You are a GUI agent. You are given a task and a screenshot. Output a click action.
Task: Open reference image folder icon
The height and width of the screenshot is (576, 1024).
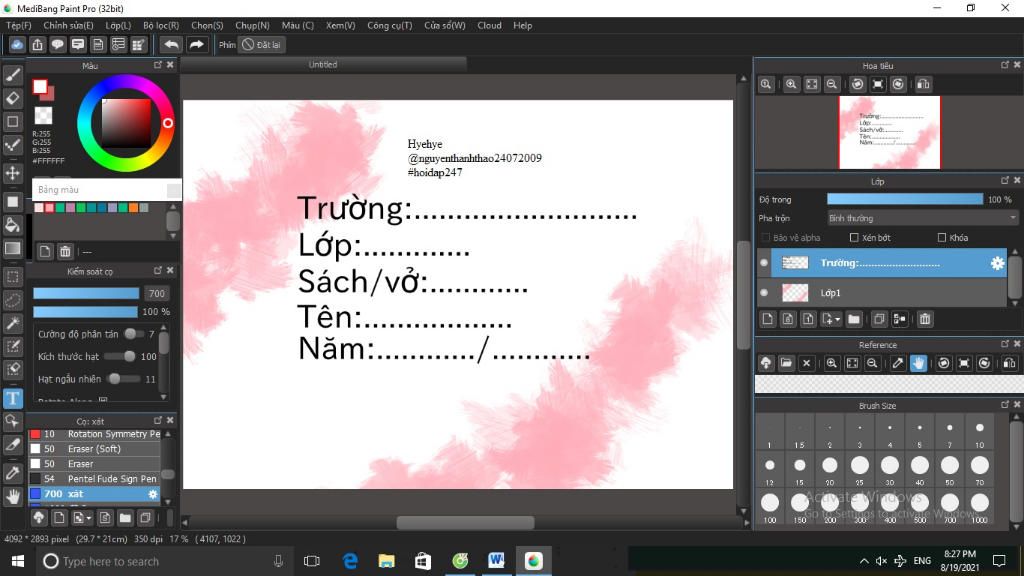click(x=786, y=363)
